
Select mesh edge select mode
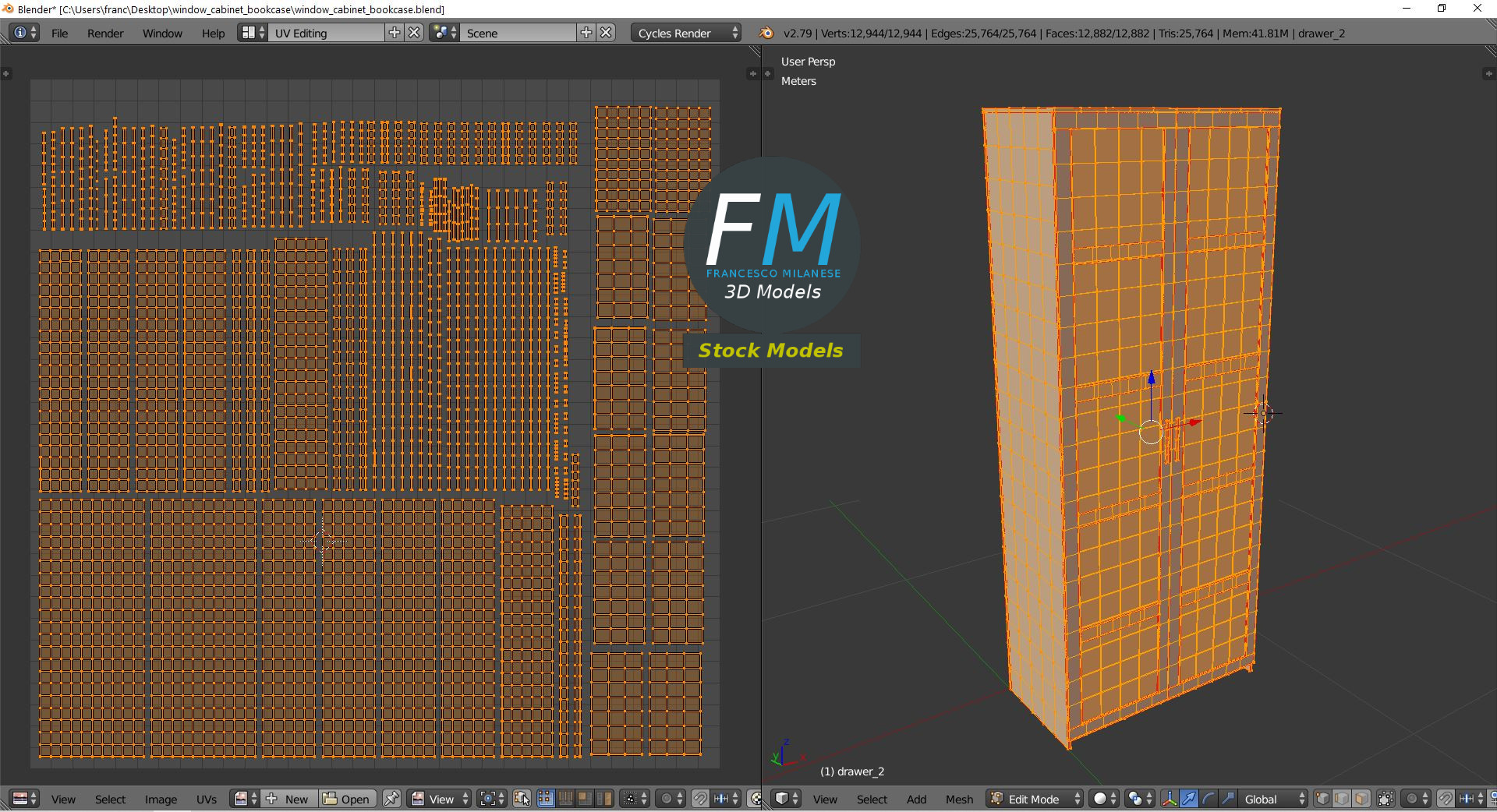[x=1342, y=799]
